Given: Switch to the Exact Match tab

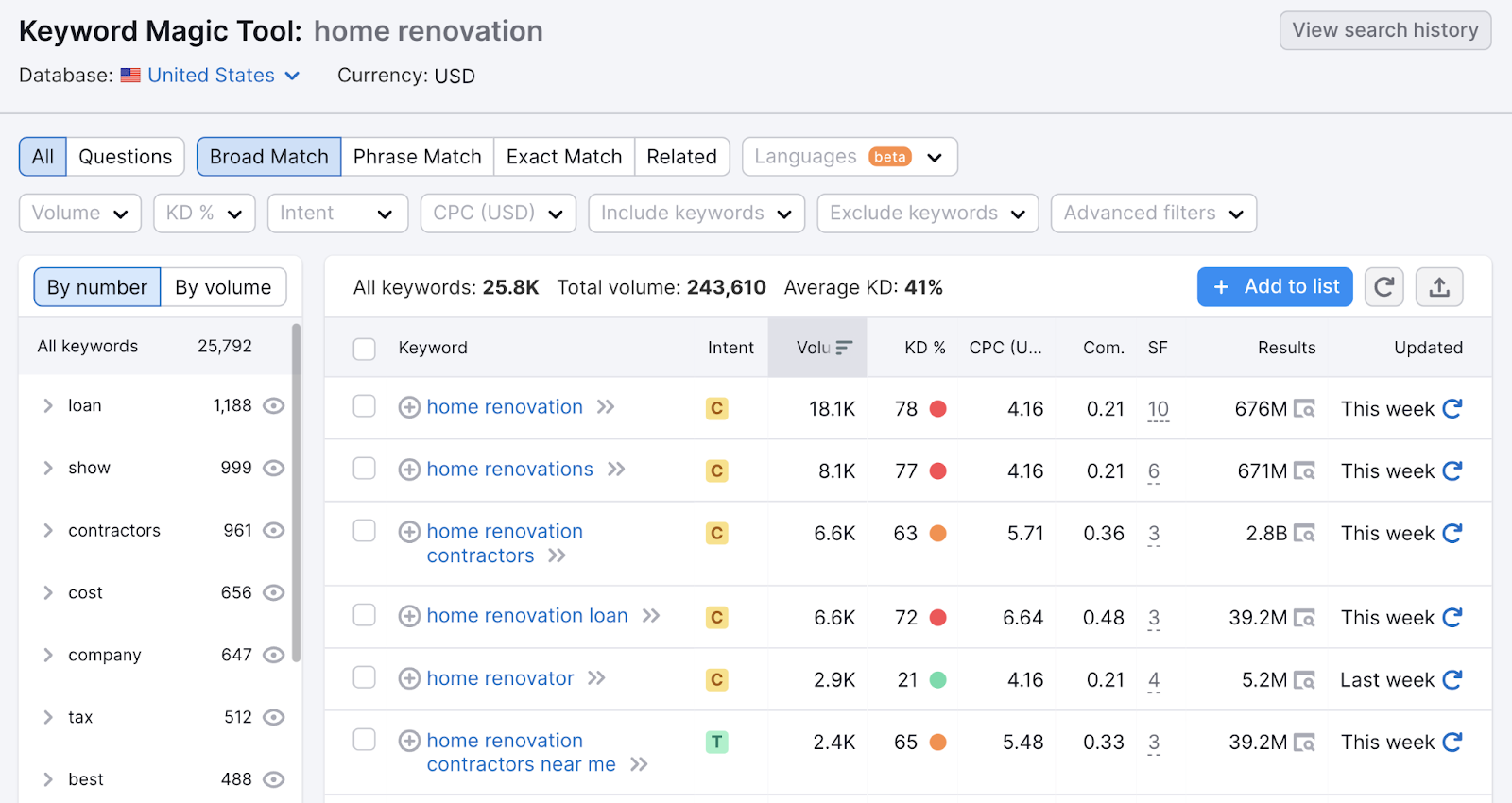Looking at the screenshot, I should click(x=564, y=157).
